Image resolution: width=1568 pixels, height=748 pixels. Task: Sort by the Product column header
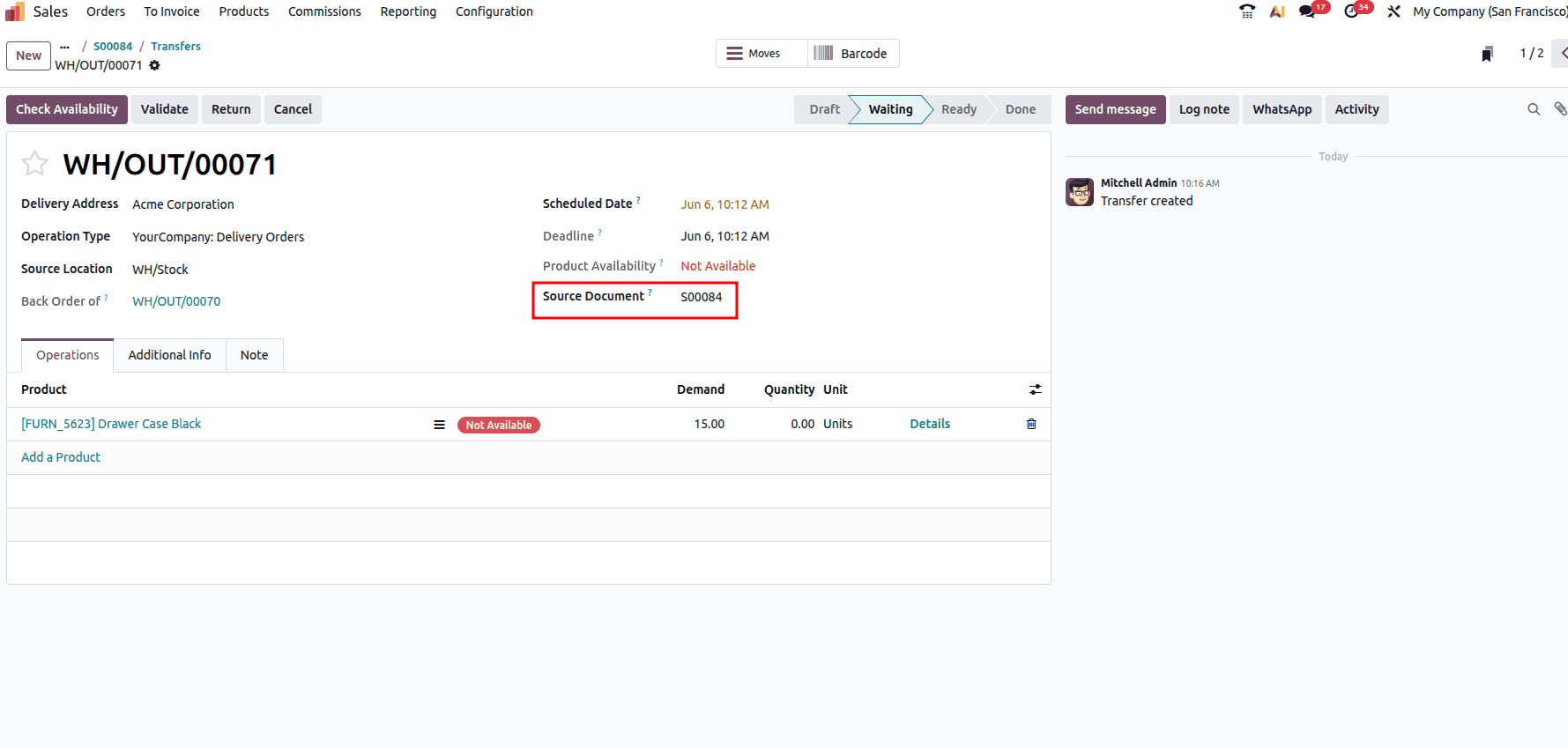(x=44, y=389)
